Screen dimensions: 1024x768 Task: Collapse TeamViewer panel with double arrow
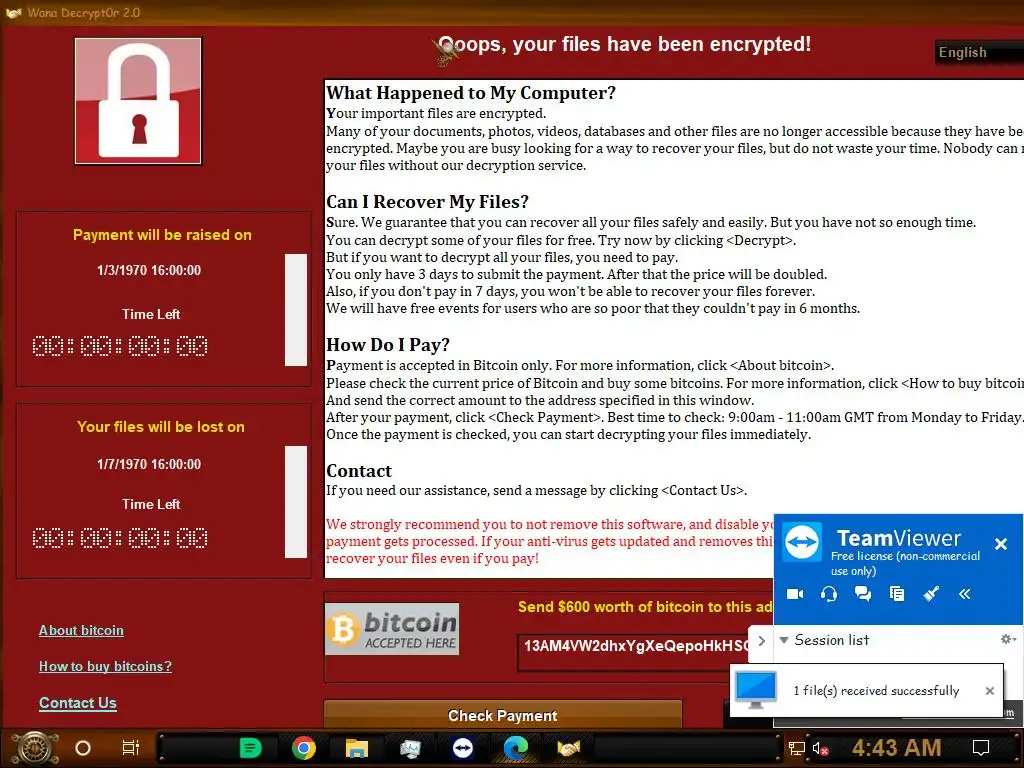[x=965, y=594]
